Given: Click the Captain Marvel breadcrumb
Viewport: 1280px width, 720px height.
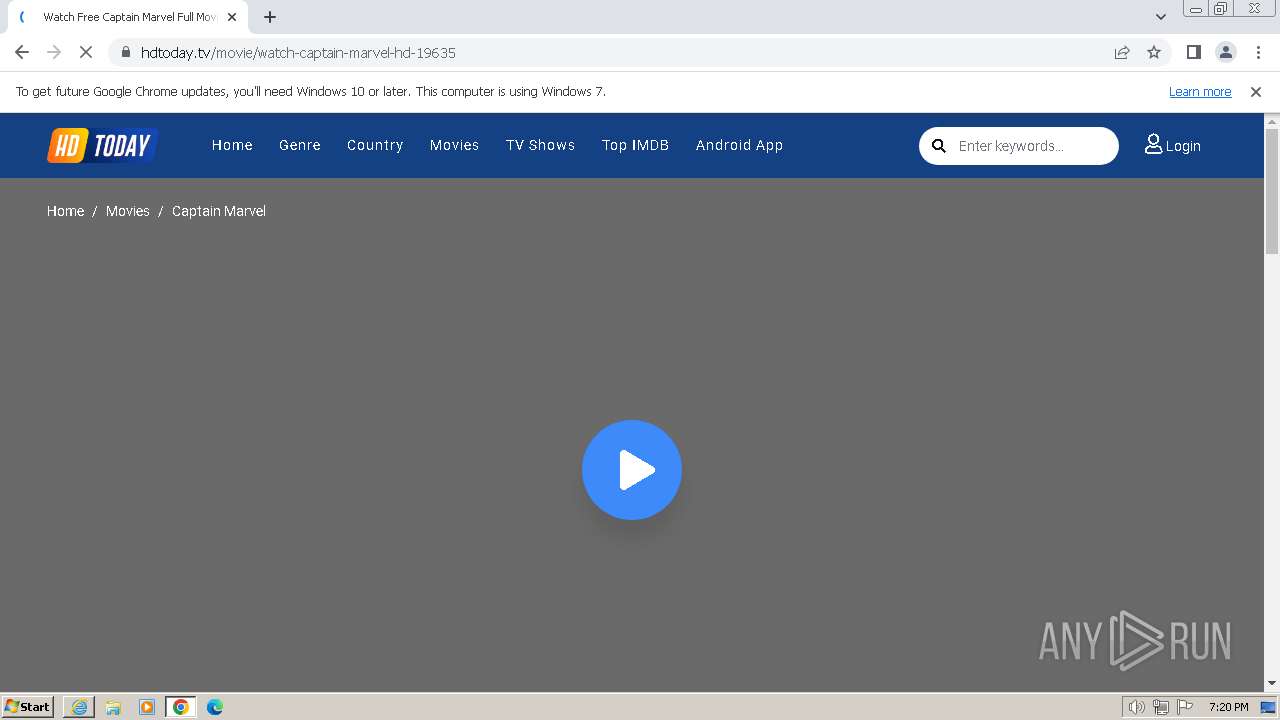Looking at the screenshot, I should click(219, 211).
